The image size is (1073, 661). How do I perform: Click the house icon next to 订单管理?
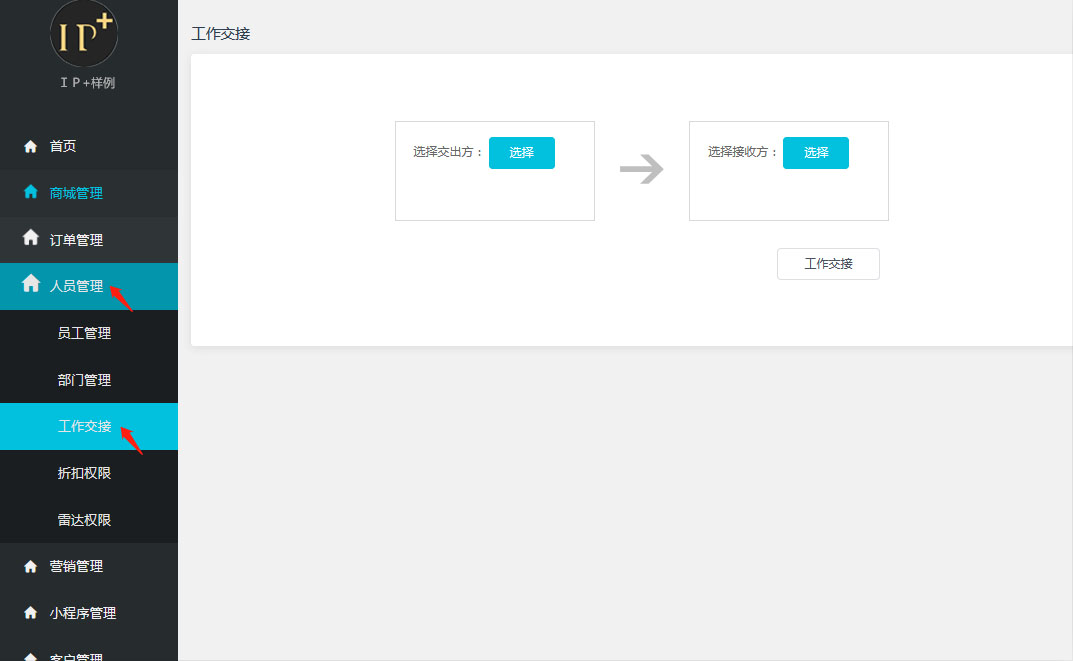point(30,238)
